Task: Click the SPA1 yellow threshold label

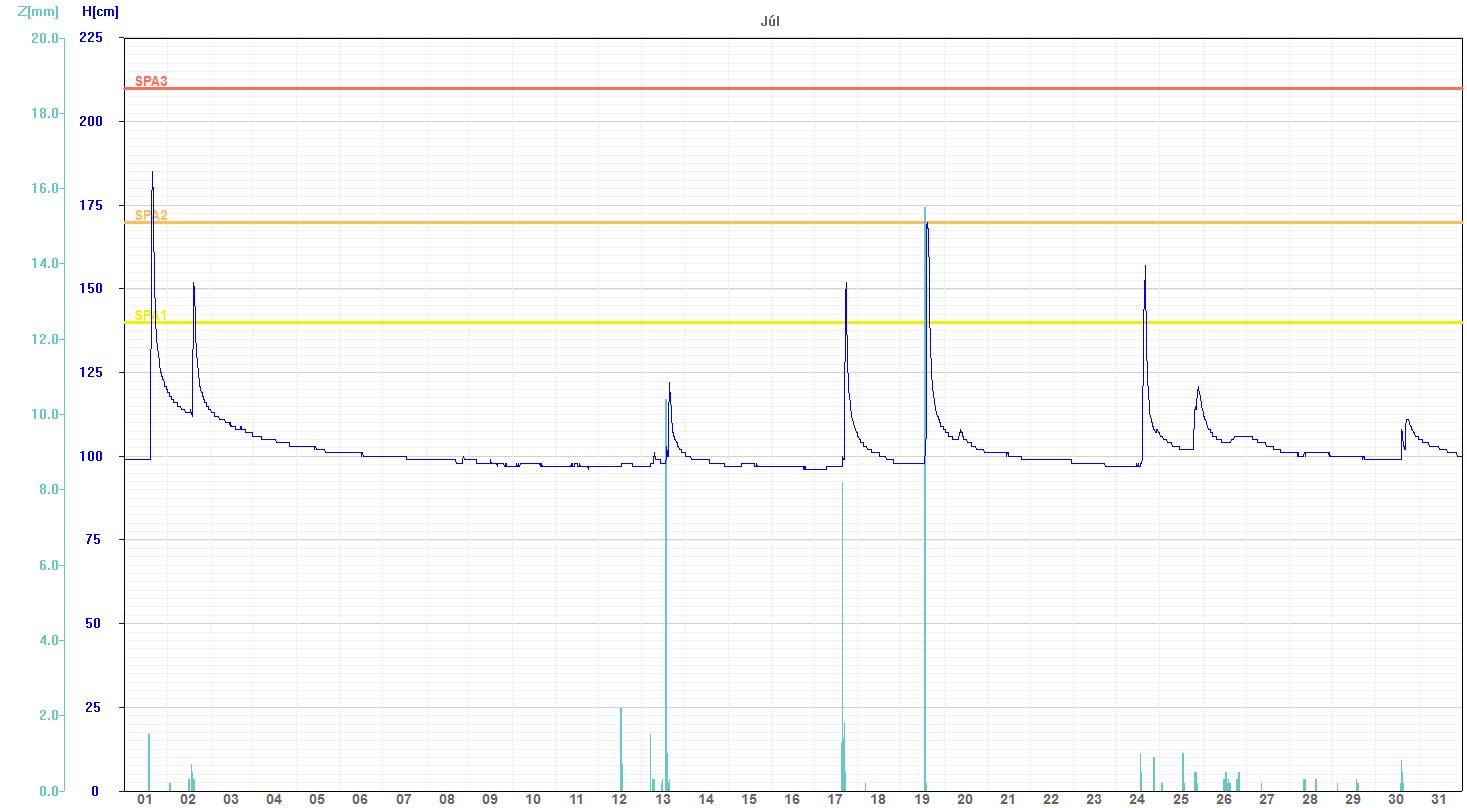Action: point(151,315)
